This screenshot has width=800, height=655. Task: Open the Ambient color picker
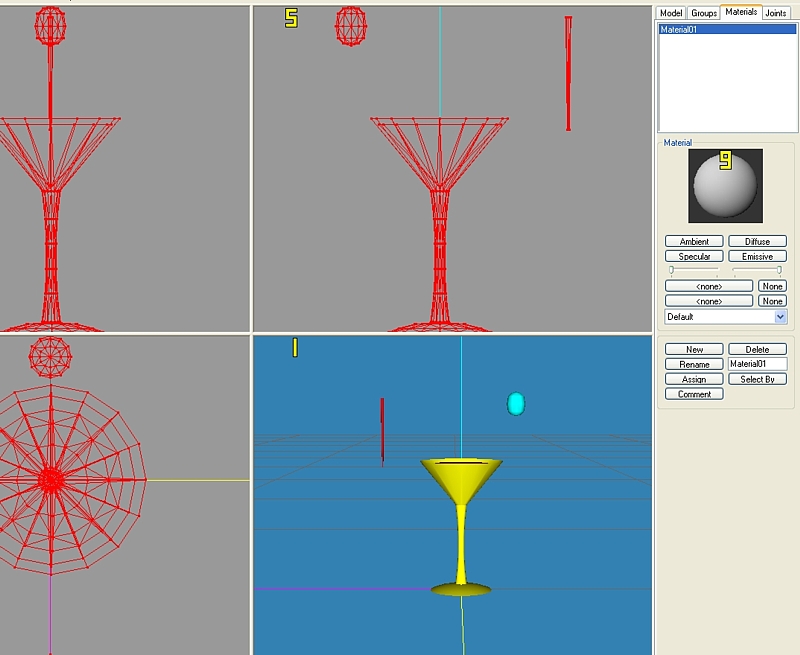[694, 242]
